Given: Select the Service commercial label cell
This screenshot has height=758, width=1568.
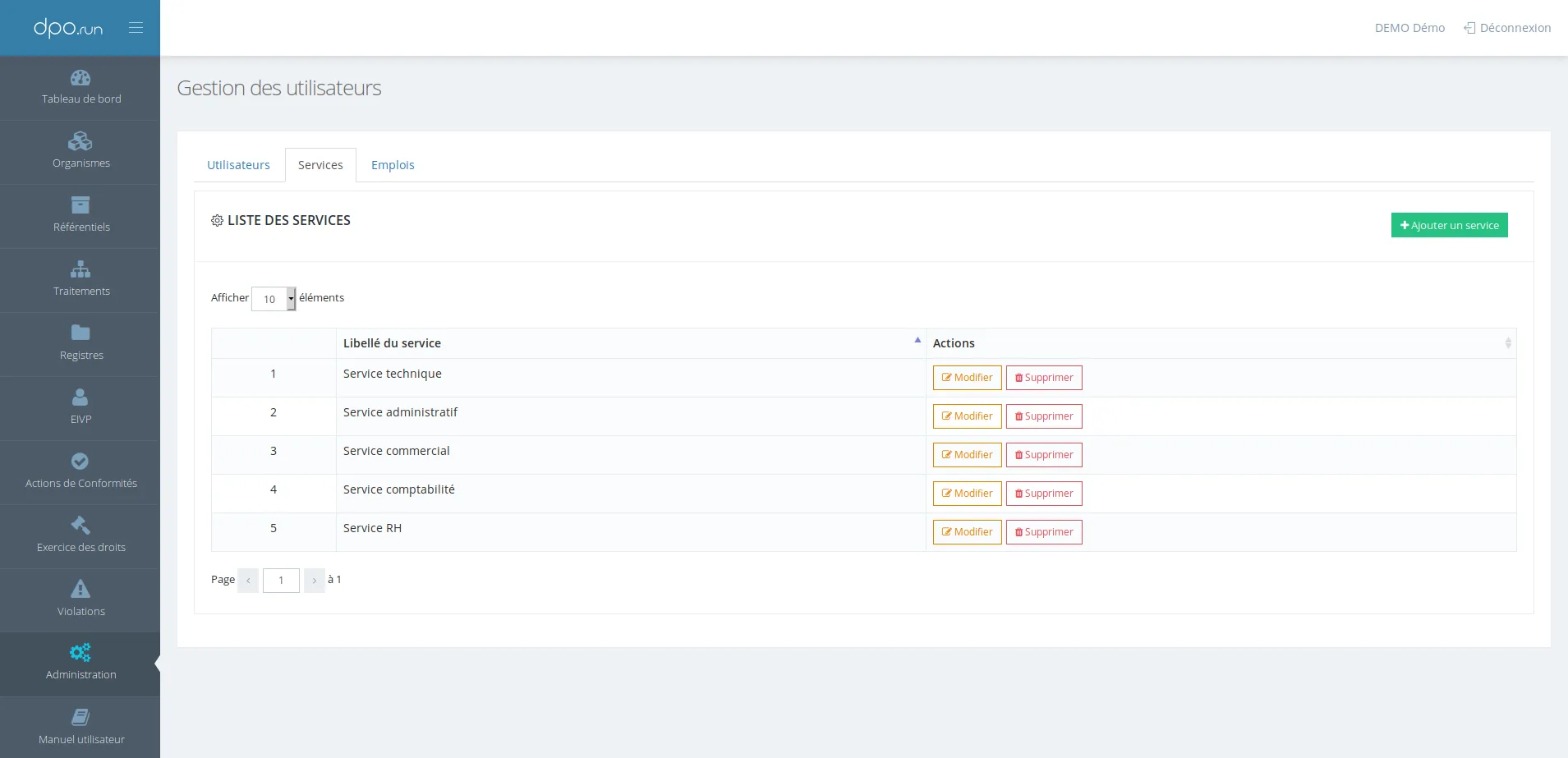Looking at the screenshot, I should [x=631, y=455].
